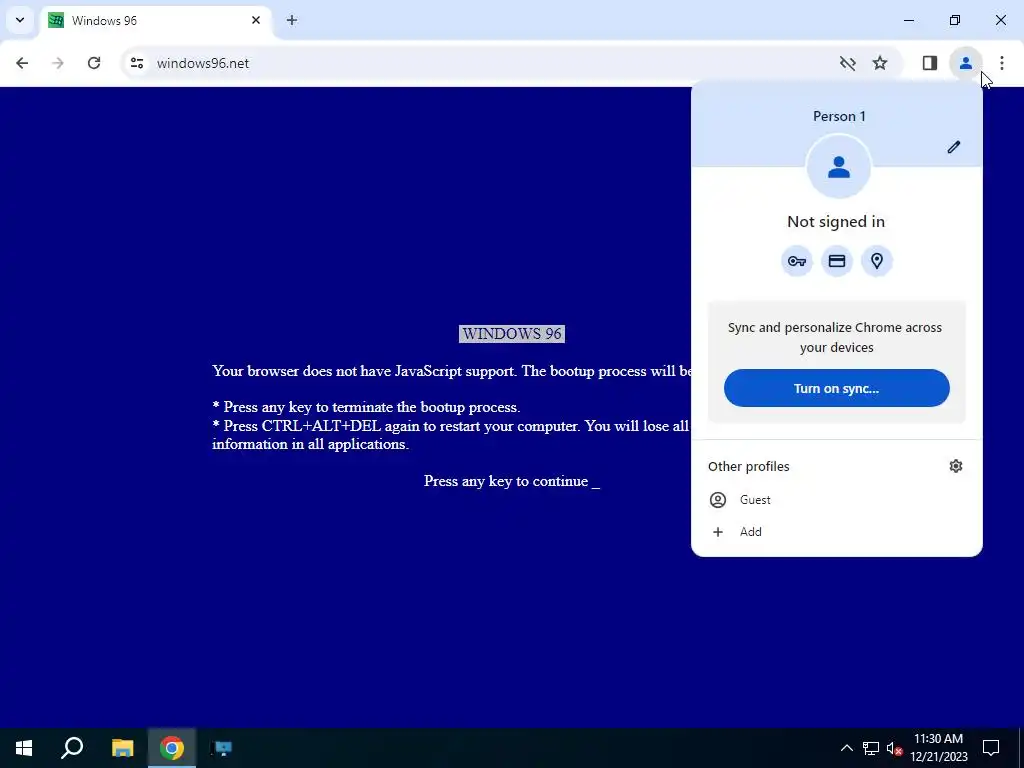Open the notification center icon
1024x768 pixels.
(x=991, y=748)
